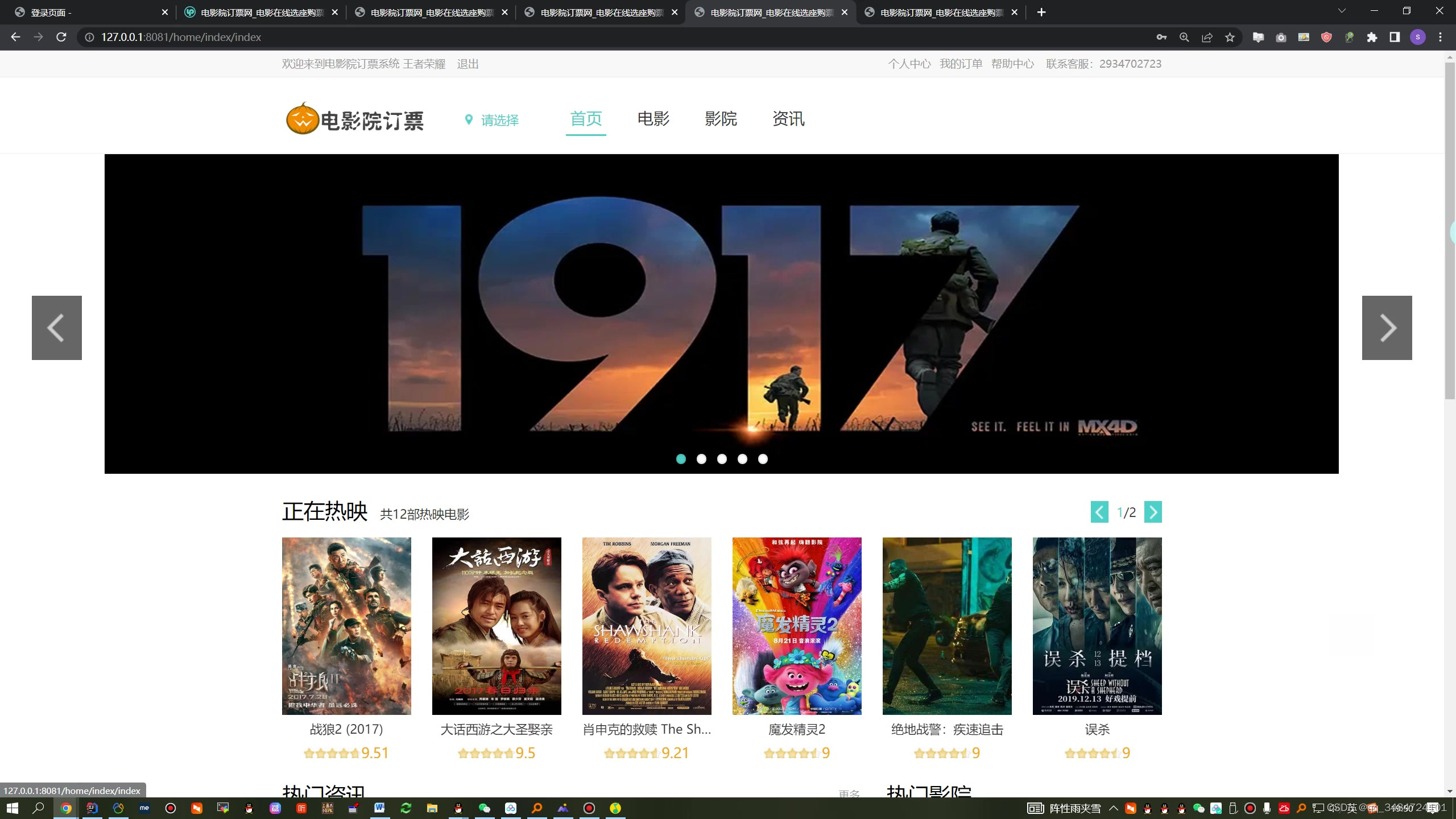
Task: Open Windows Start menu
Action: 13,808
